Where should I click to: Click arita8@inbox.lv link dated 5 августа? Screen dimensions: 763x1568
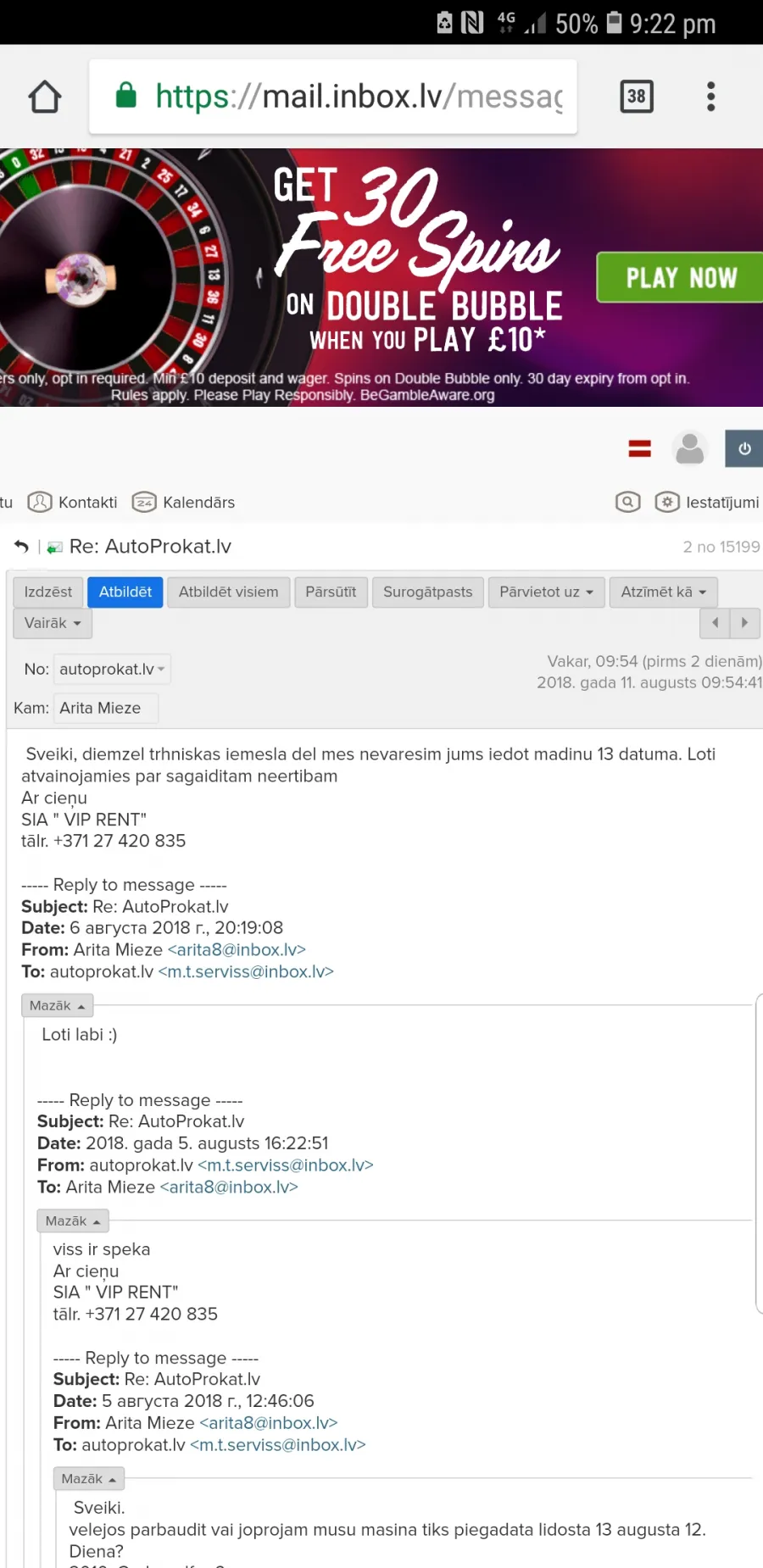(x=269, y=1423)
